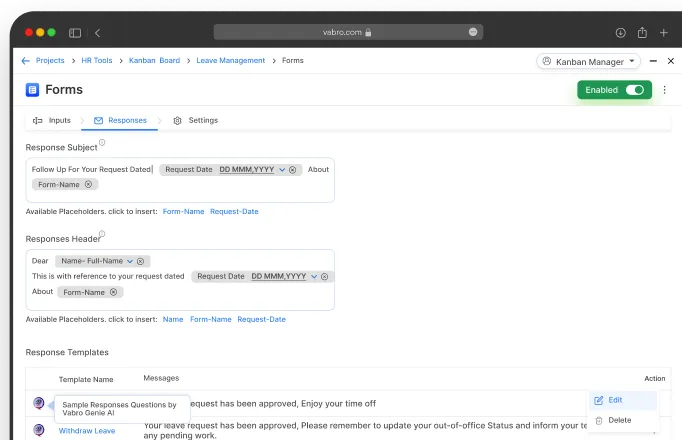Remove Request Date chip in Response Subject
Image resolution: width=682 pixels, height=440 pixels.
click(x=293, y=170)
